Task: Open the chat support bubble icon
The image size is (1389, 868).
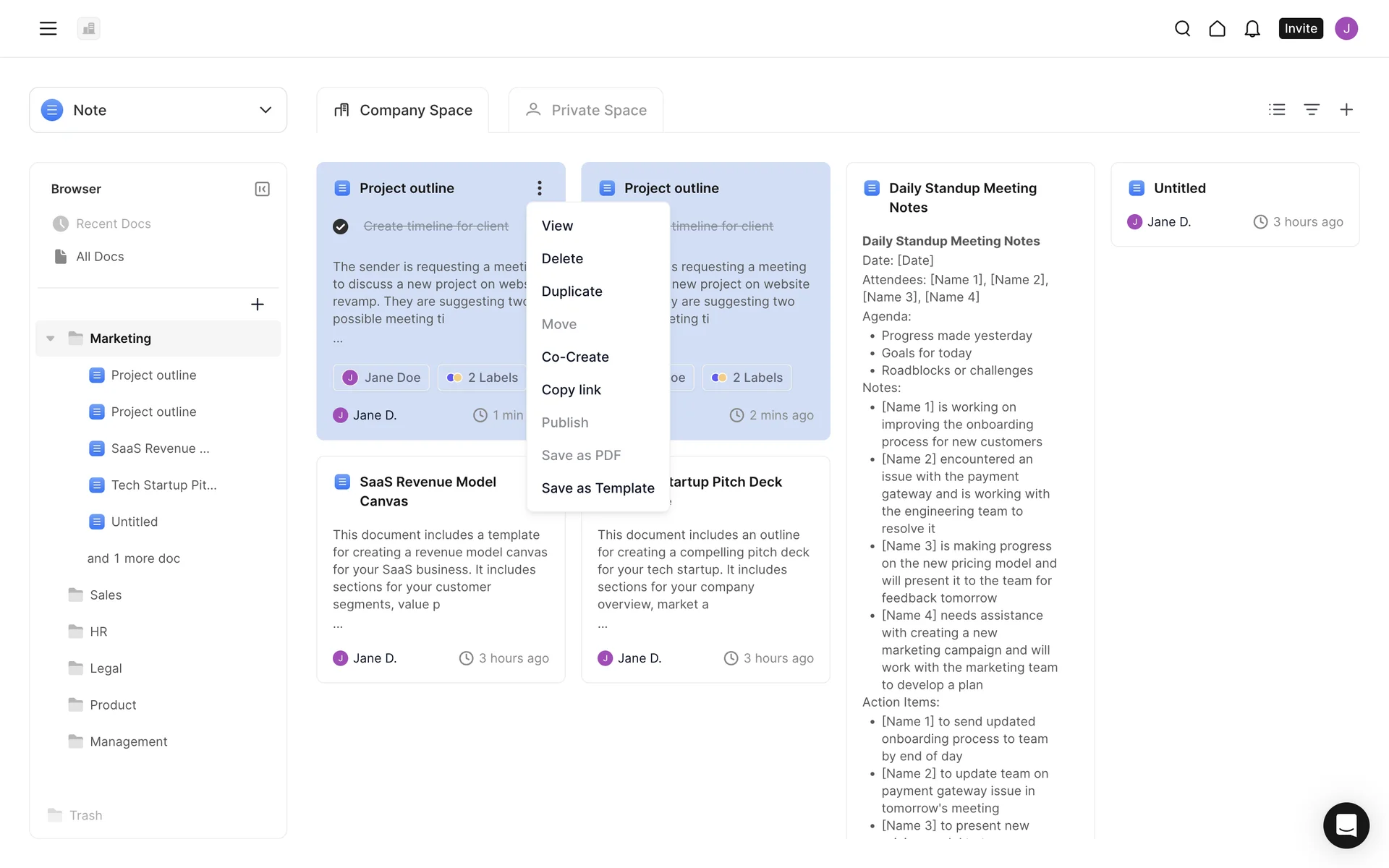Action: click(1346, 825)
